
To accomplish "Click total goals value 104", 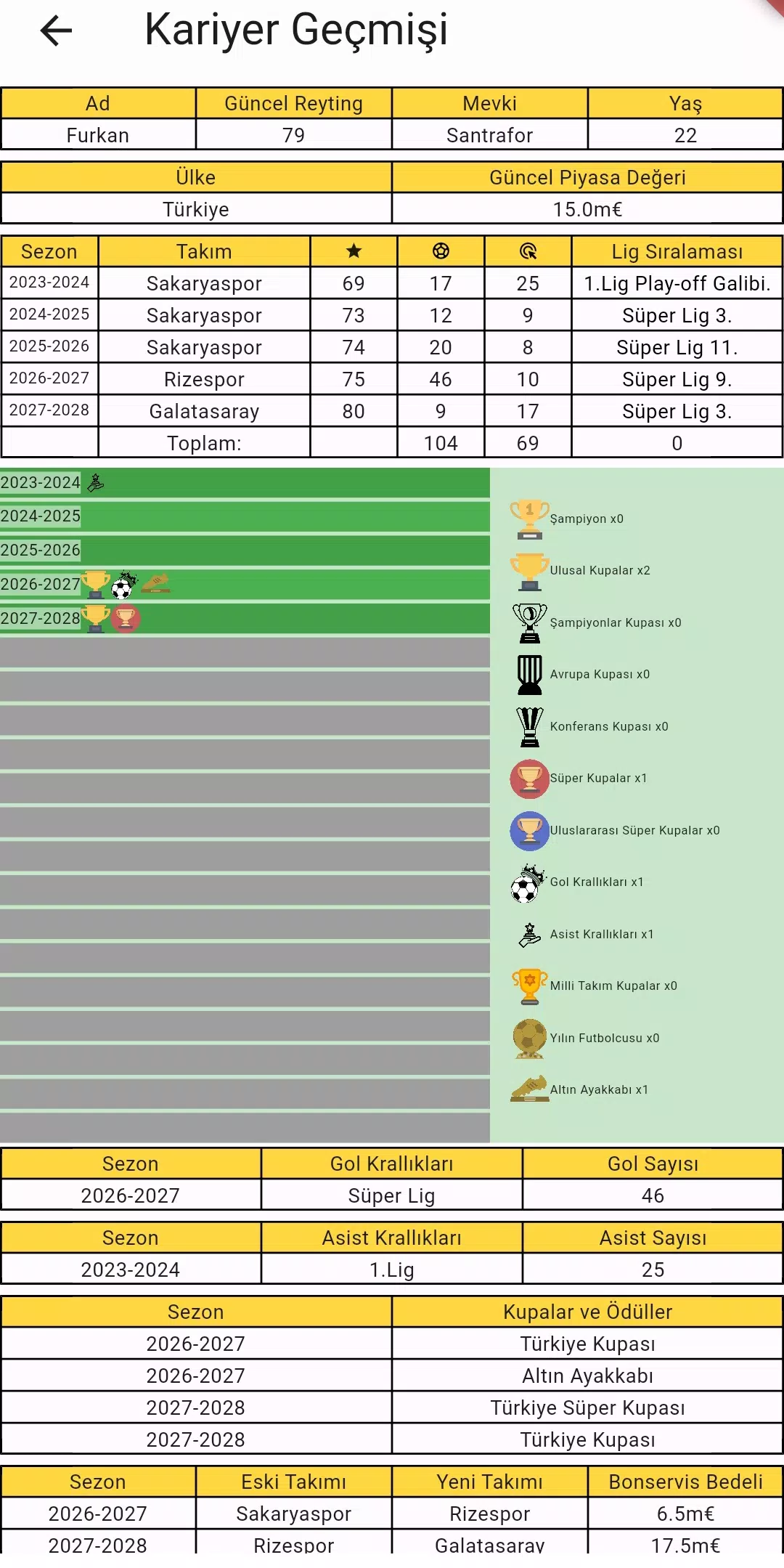I will (441, 444).
